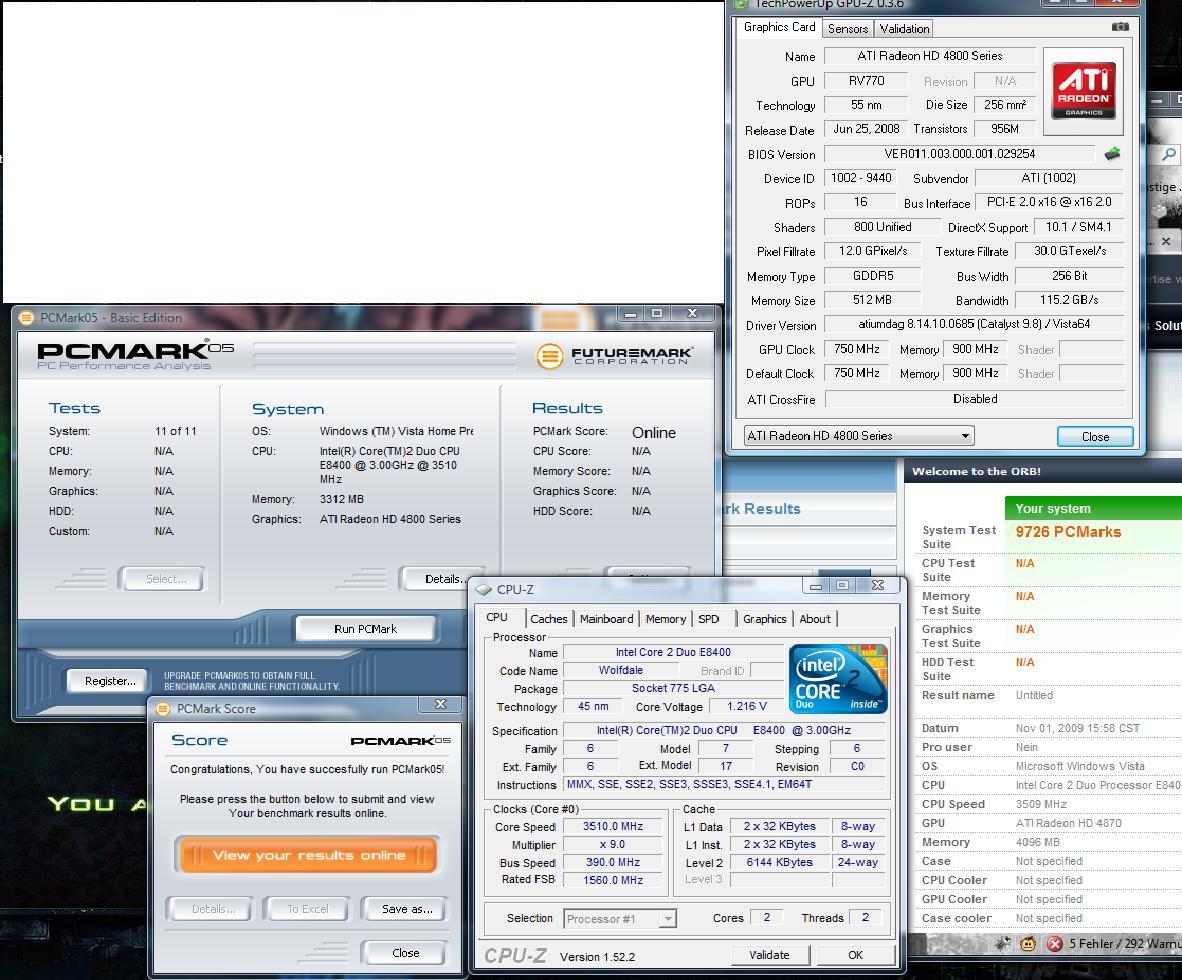Click the Register... button in PCMark05
Screen dimensions: 1182x980
pyautogui.click(x=110, y=681)
